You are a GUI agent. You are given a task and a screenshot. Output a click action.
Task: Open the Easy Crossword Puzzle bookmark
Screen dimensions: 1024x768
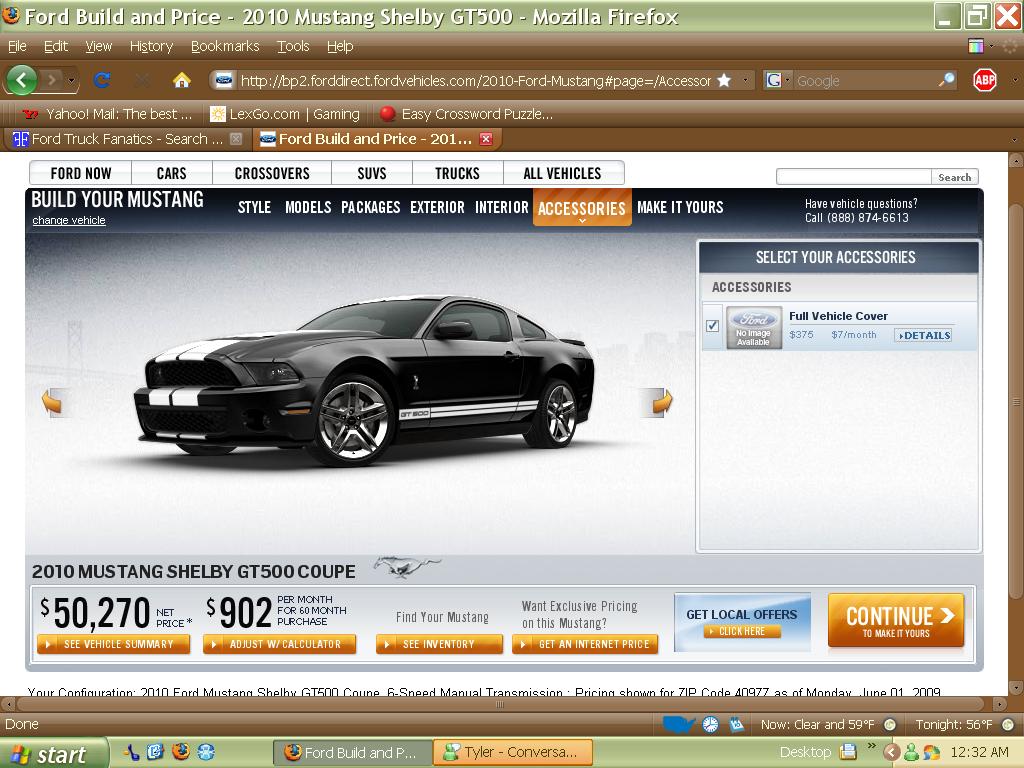[x=466, y=114]
